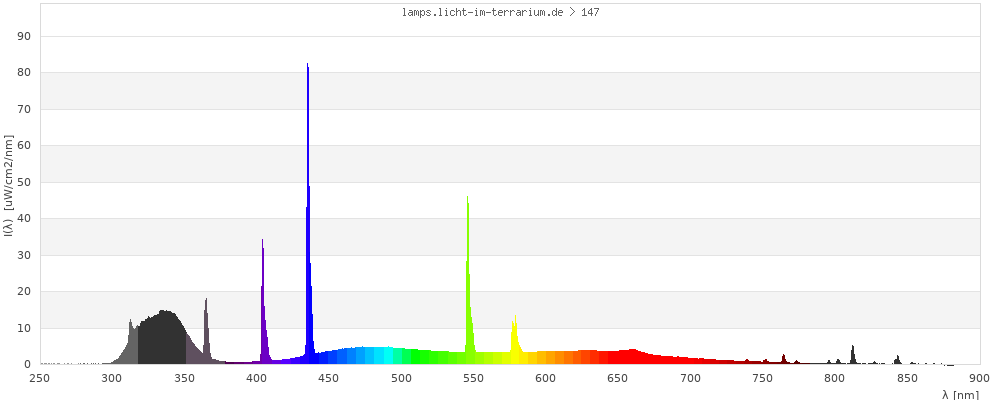The image size is (1000, 400).
Task: Click the y-axis tick label '20'
Action: point(26,292)
